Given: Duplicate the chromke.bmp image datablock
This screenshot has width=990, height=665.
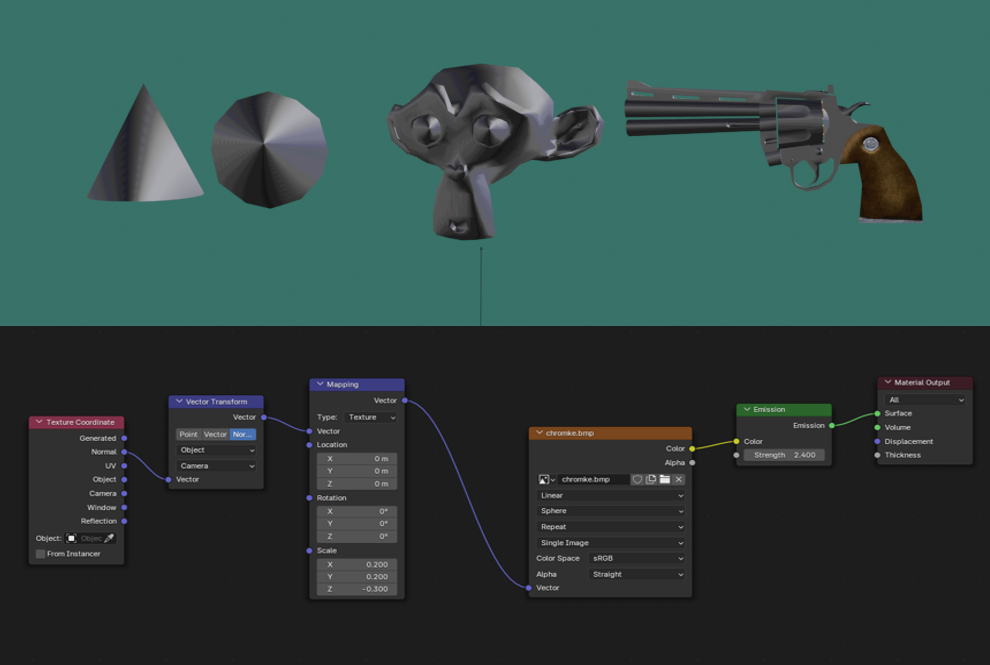Looking at the screenshot, I should [651, 479].
